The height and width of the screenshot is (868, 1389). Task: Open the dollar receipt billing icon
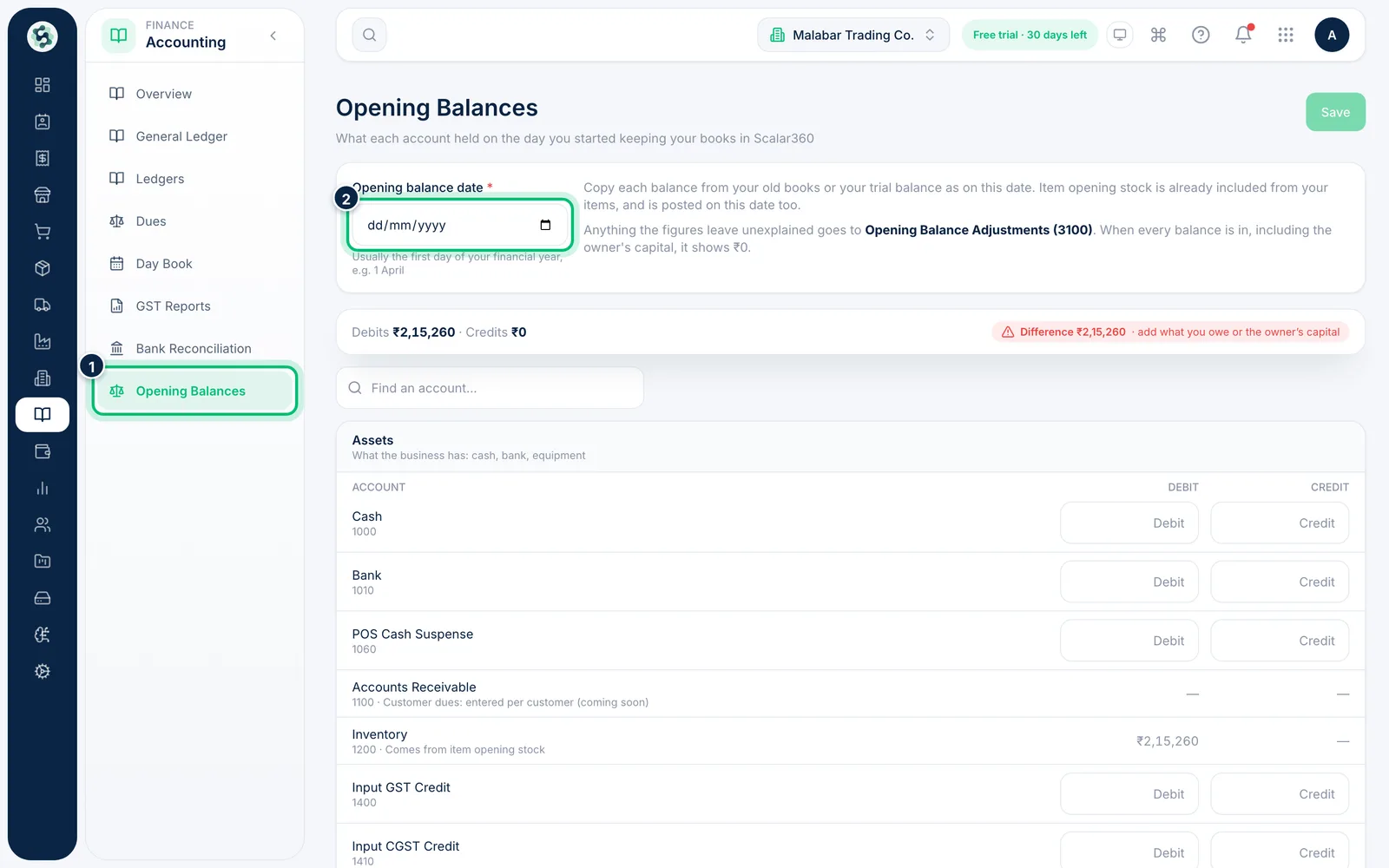tap(42, 158)
